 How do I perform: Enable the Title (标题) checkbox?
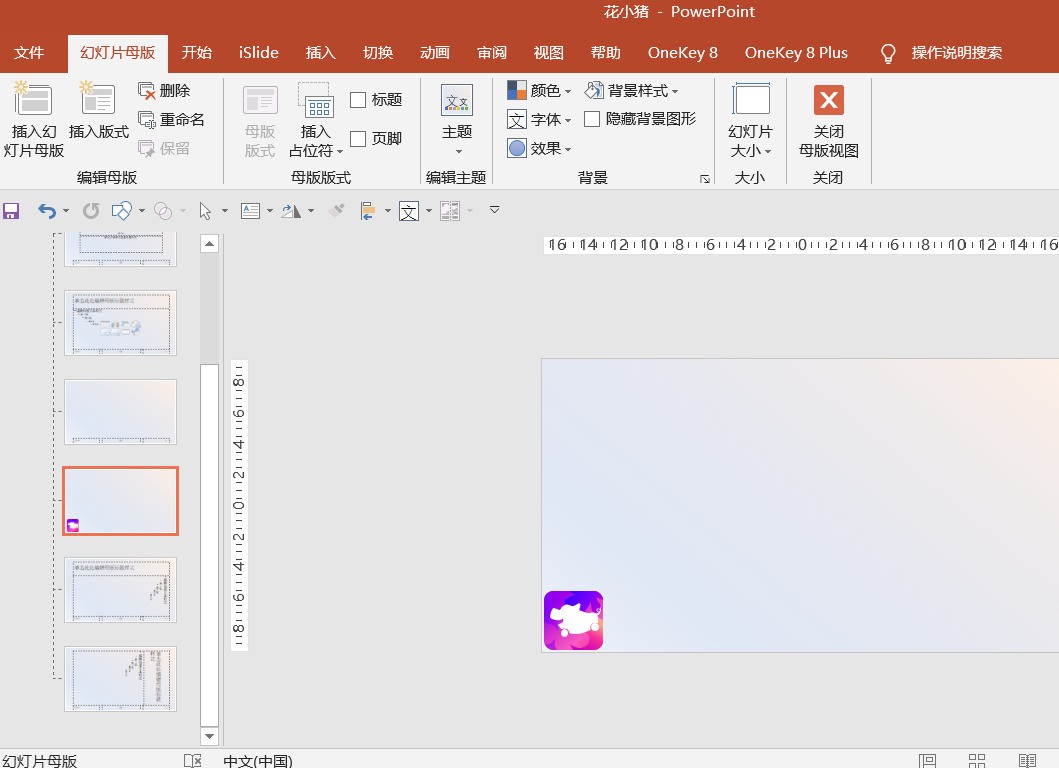(358, 100)
